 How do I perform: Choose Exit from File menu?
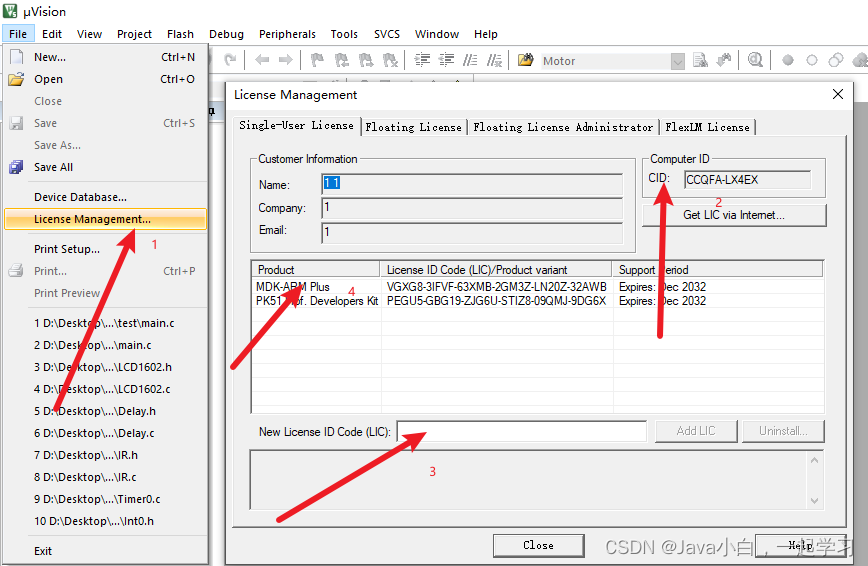pos(105,550)
